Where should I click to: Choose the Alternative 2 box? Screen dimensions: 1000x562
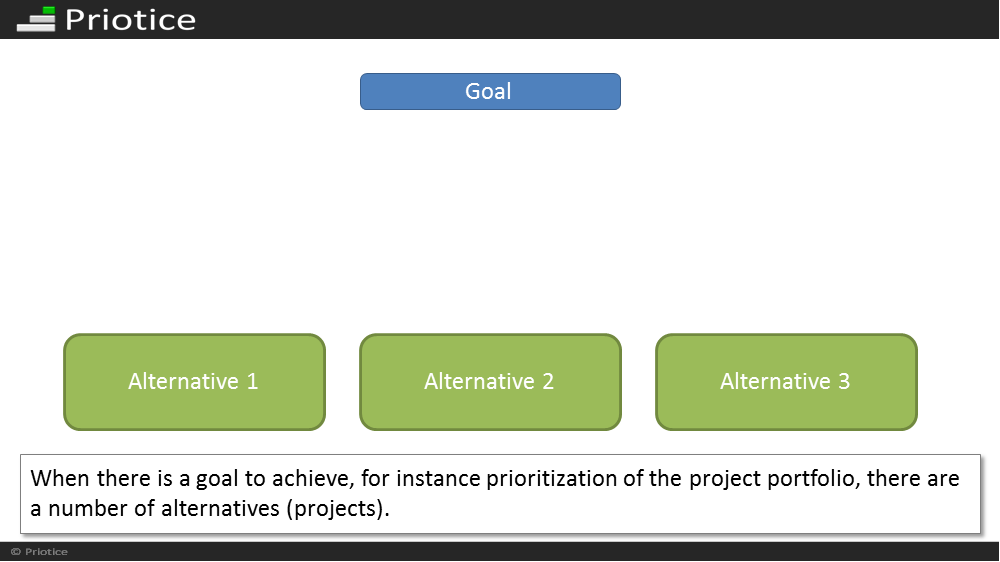[490, 381]
